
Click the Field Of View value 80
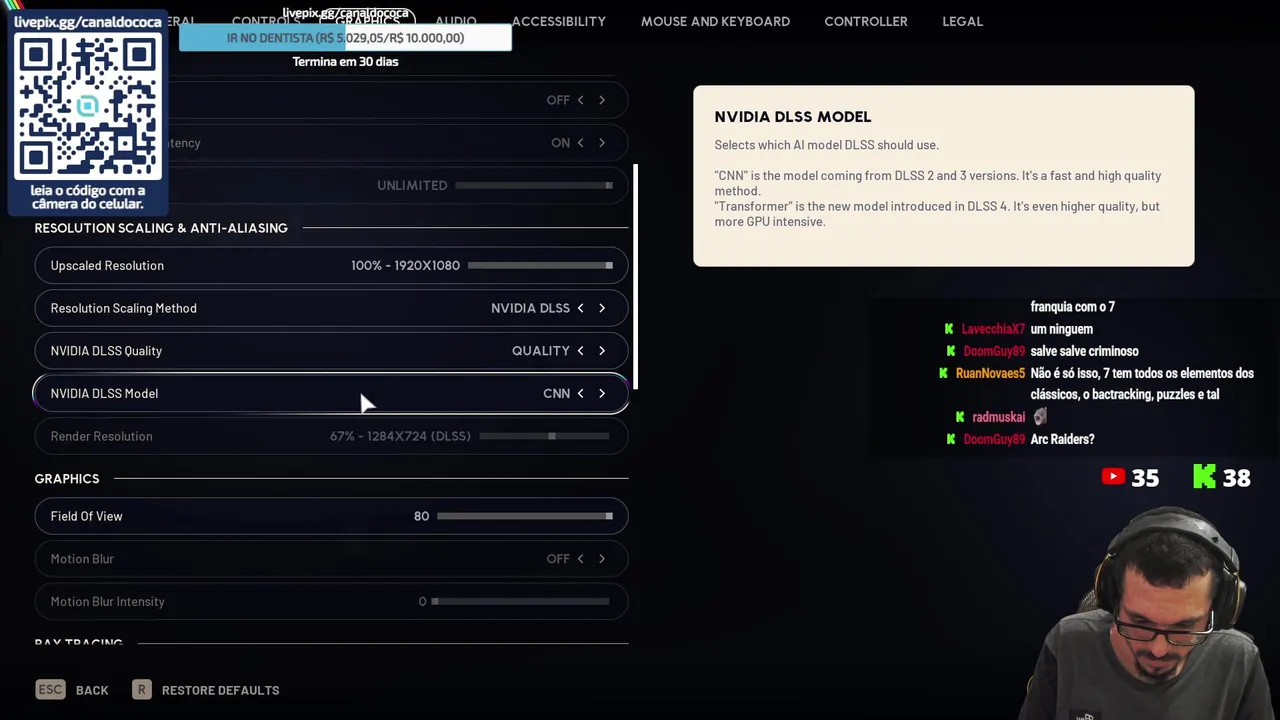tap(421, 516)
